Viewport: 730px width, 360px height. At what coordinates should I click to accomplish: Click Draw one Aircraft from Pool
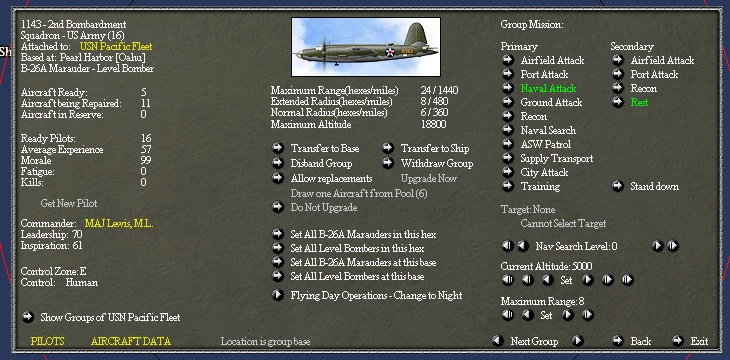click(x=359, y=193)
